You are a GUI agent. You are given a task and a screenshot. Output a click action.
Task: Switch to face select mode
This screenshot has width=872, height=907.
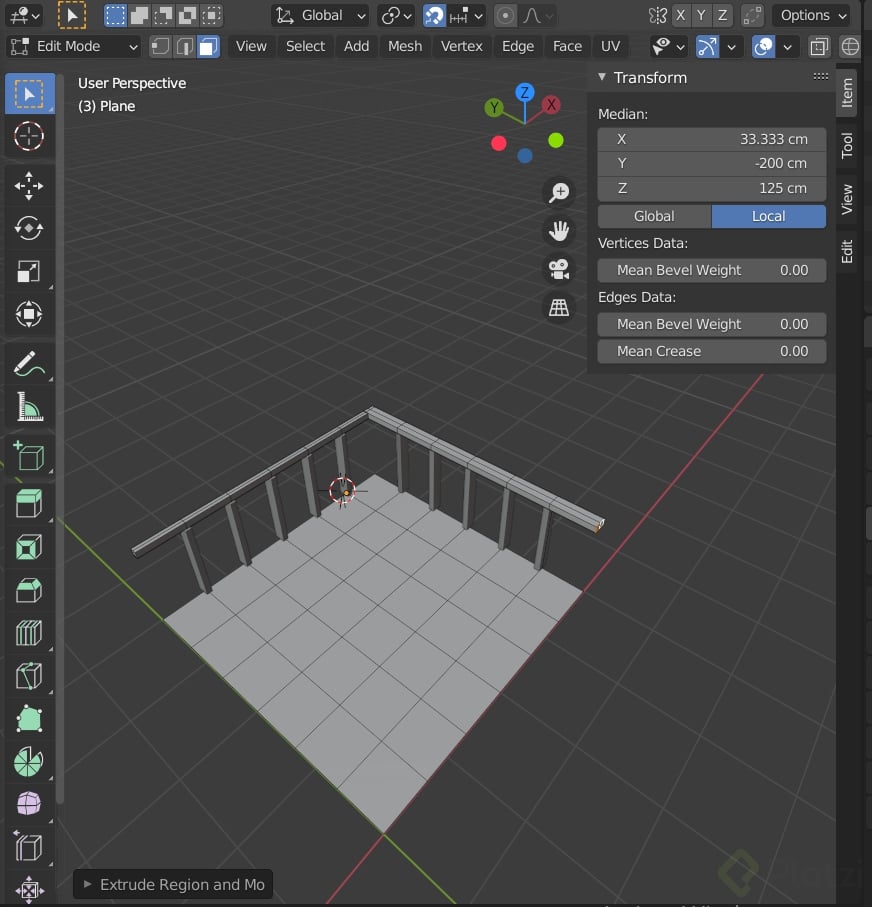(x=208, y=46)
